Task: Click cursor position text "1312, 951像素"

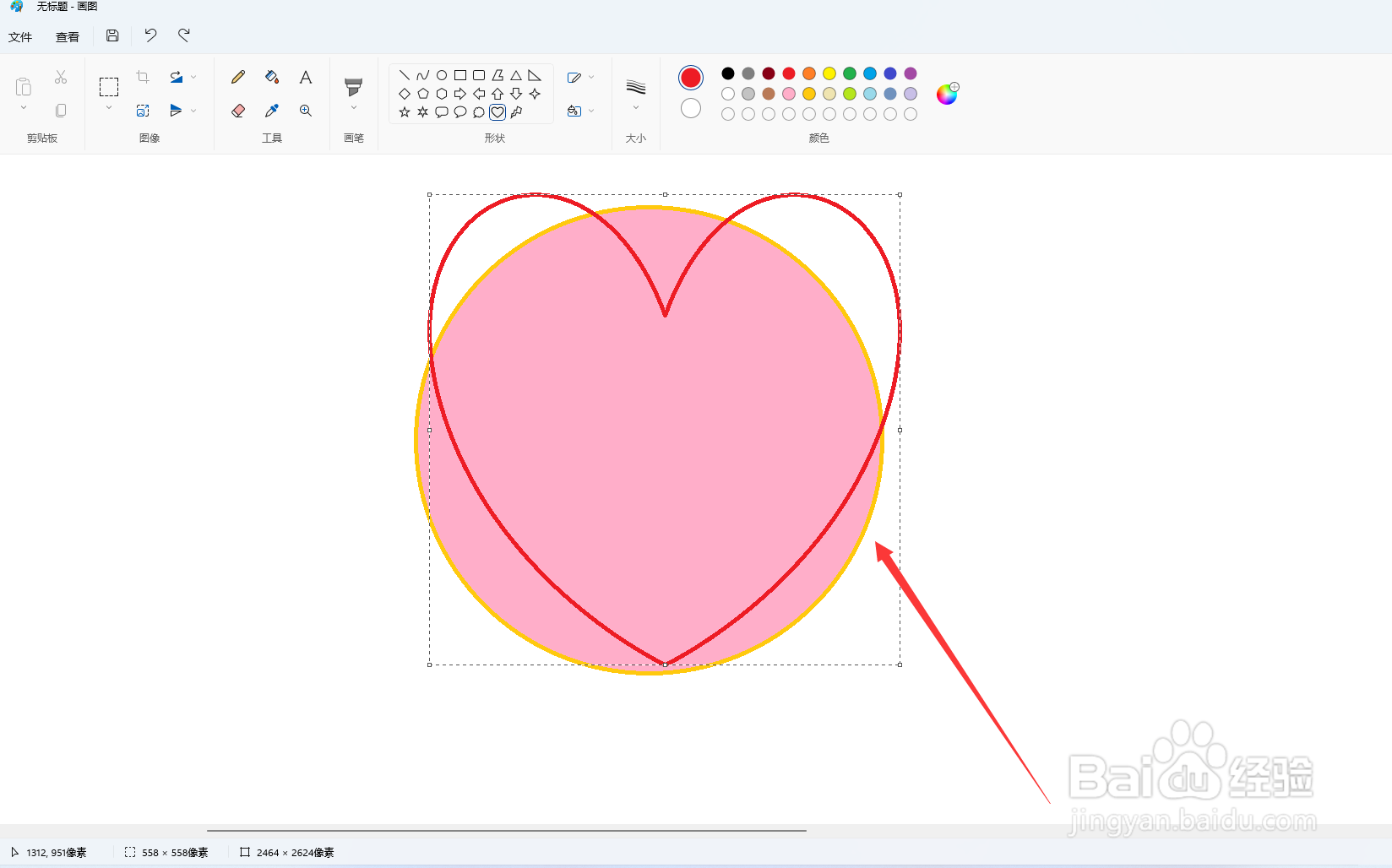Action: coord(57,853)
